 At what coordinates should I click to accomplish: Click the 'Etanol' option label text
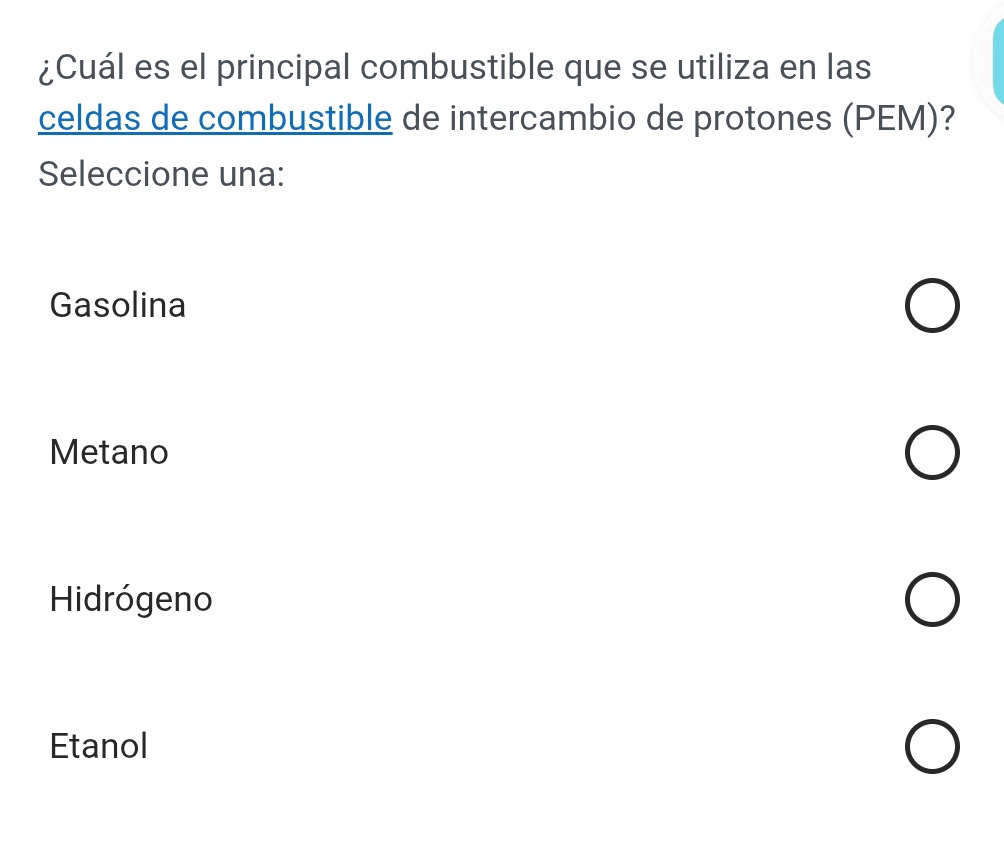[99, 746]
